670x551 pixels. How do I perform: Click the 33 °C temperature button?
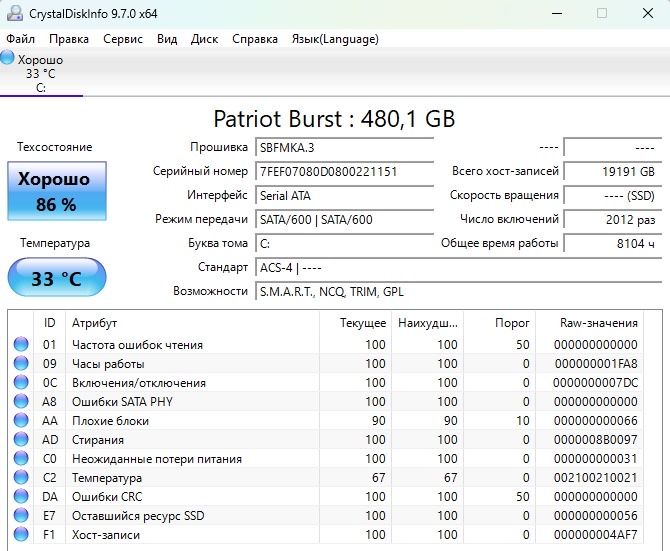click(57, 278)
